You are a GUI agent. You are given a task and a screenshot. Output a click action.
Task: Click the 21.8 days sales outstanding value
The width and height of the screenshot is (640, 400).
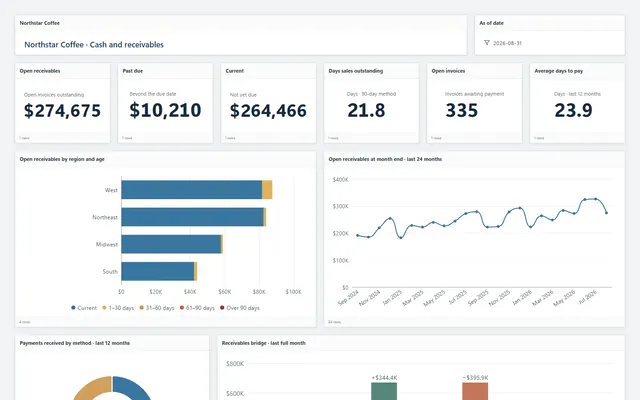click(x=366, y=110)
